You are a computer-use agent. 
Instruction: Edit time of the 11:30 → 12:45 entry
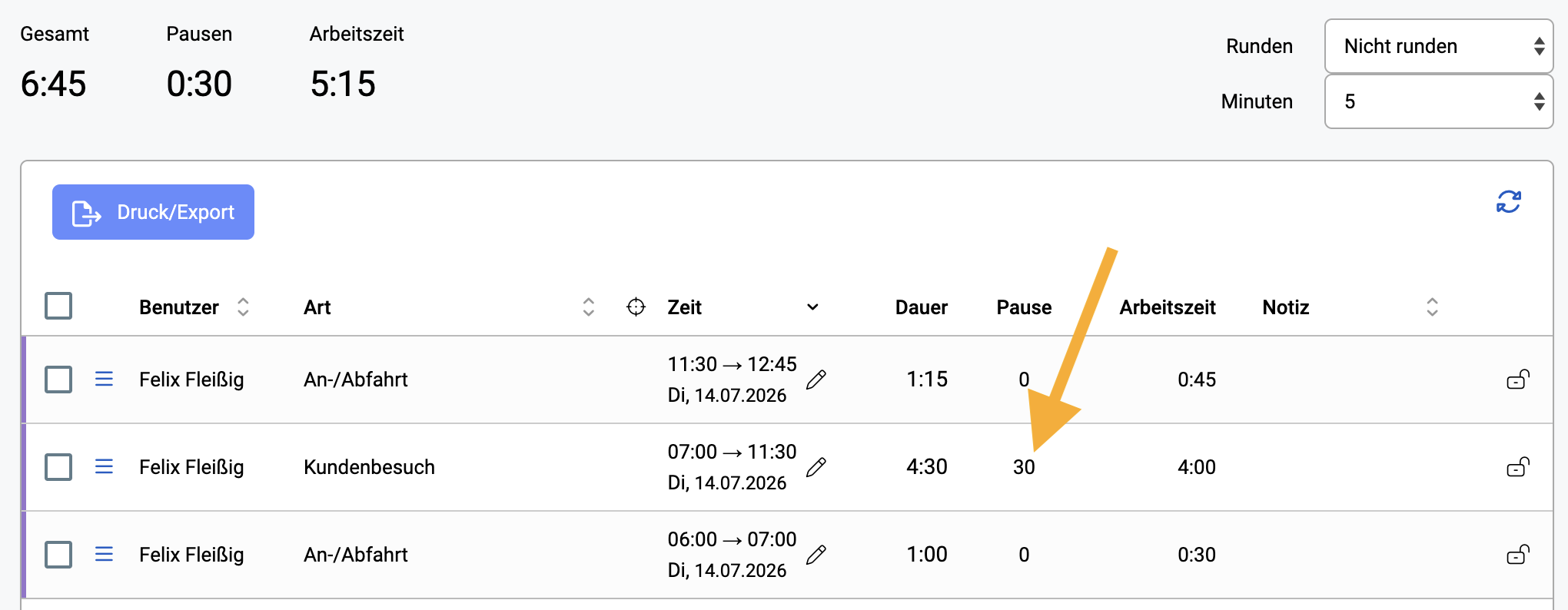816,380
